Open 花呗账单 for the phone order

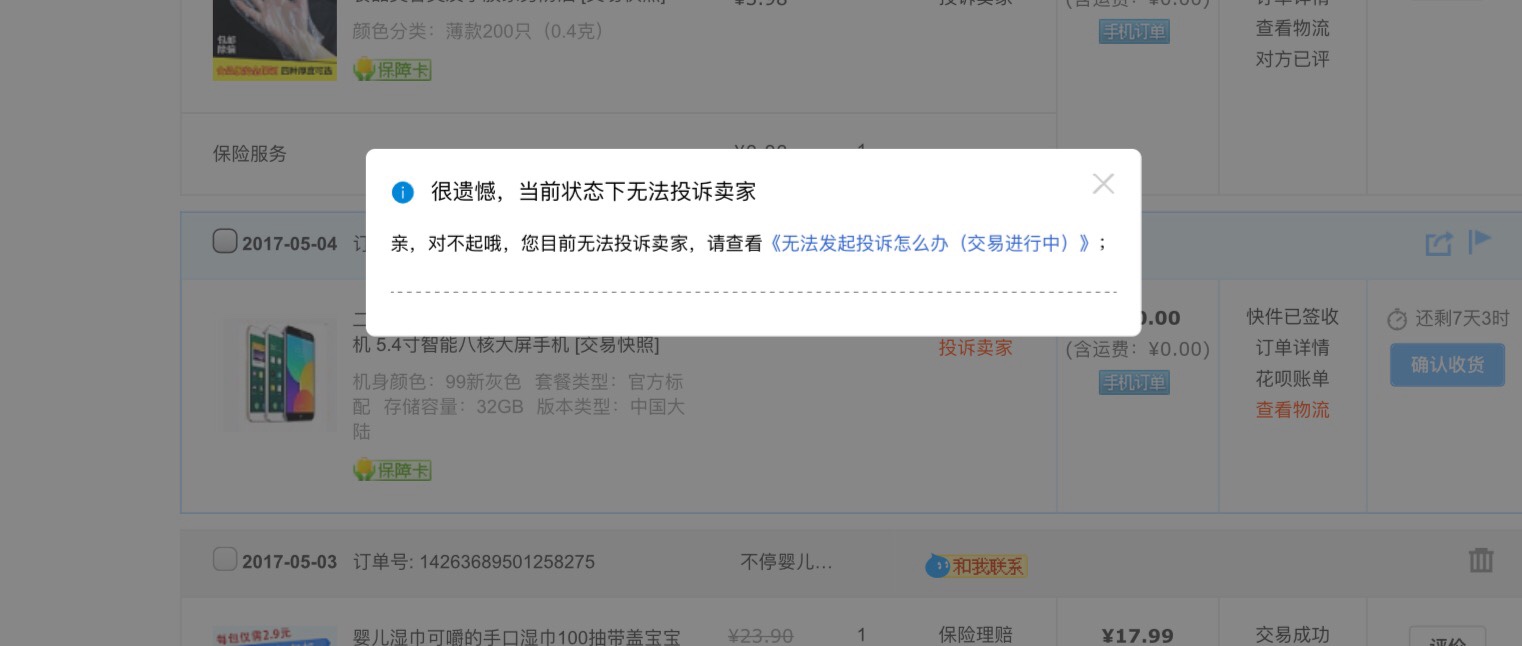[1293, 379]
